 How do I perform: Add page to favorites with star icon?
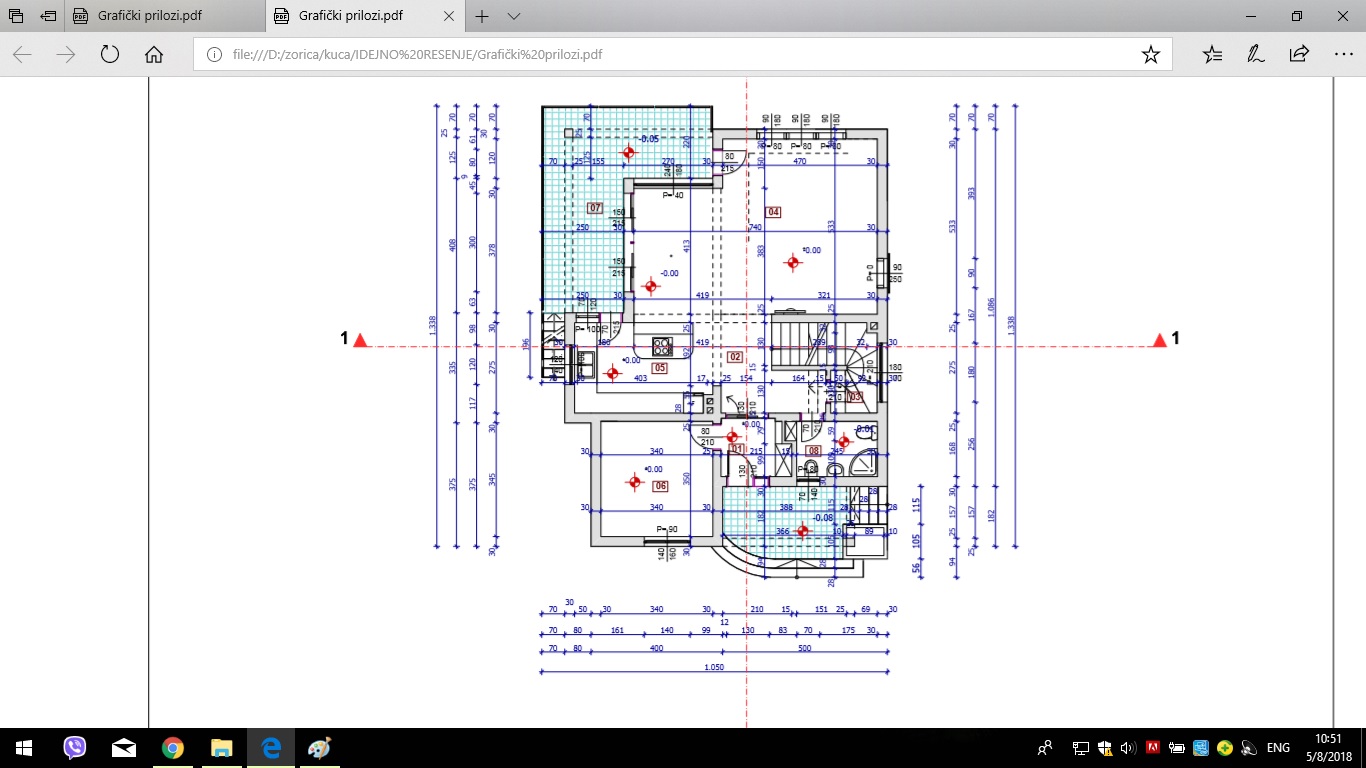[x=1150, y=55]
